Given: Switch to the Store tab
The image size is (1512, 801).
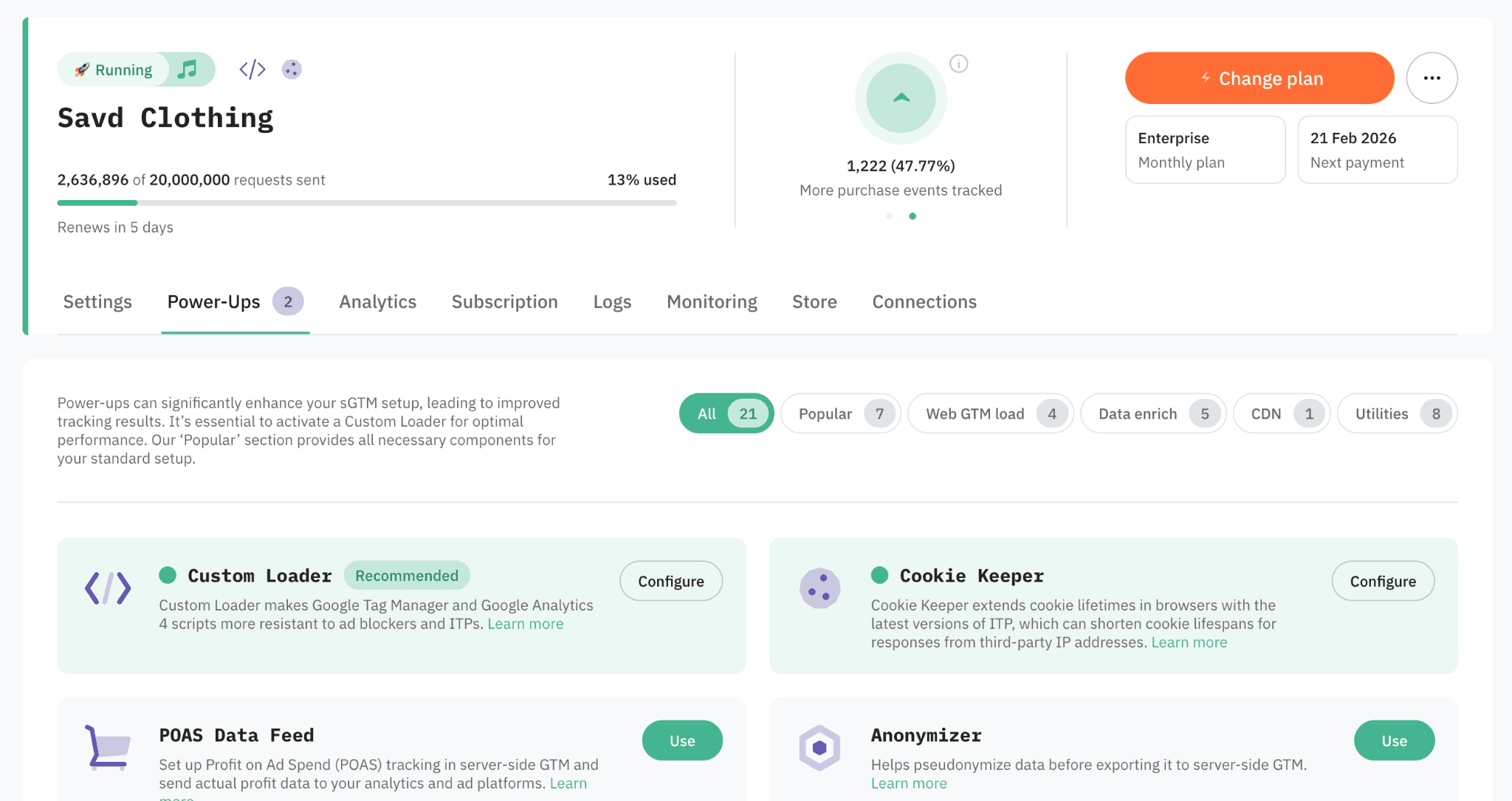Looking at the screenshot, I should [814, 301].
